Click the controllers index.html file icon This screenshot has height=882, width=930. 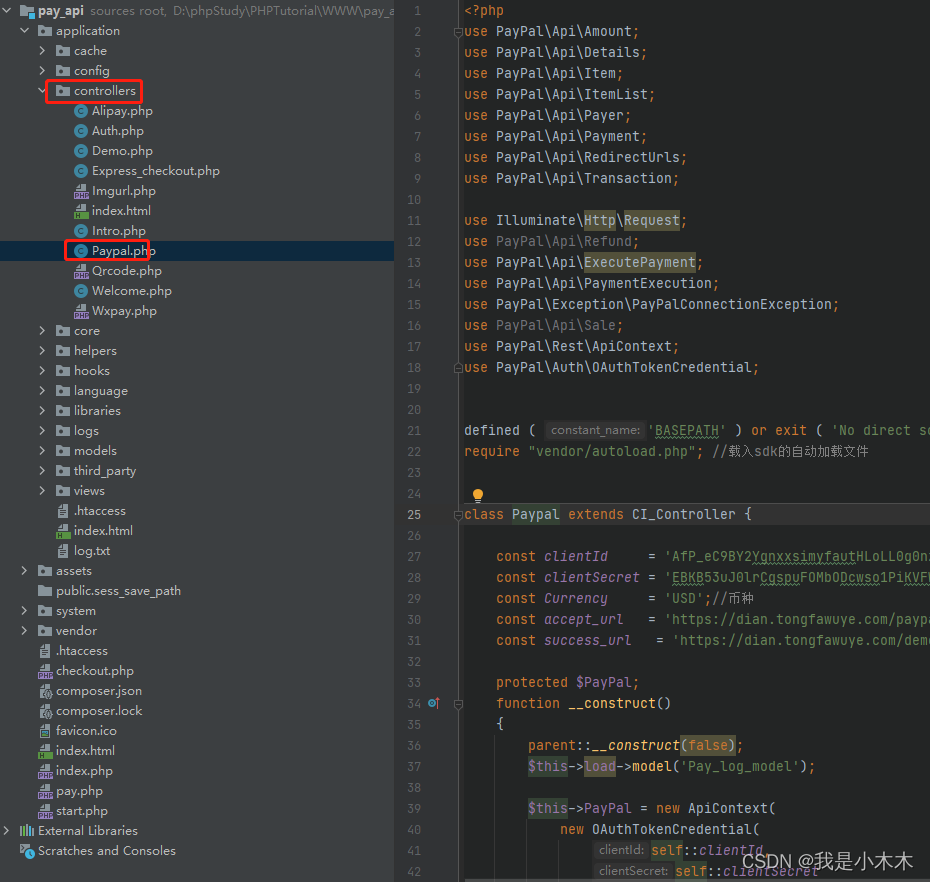tap(81, 211)
